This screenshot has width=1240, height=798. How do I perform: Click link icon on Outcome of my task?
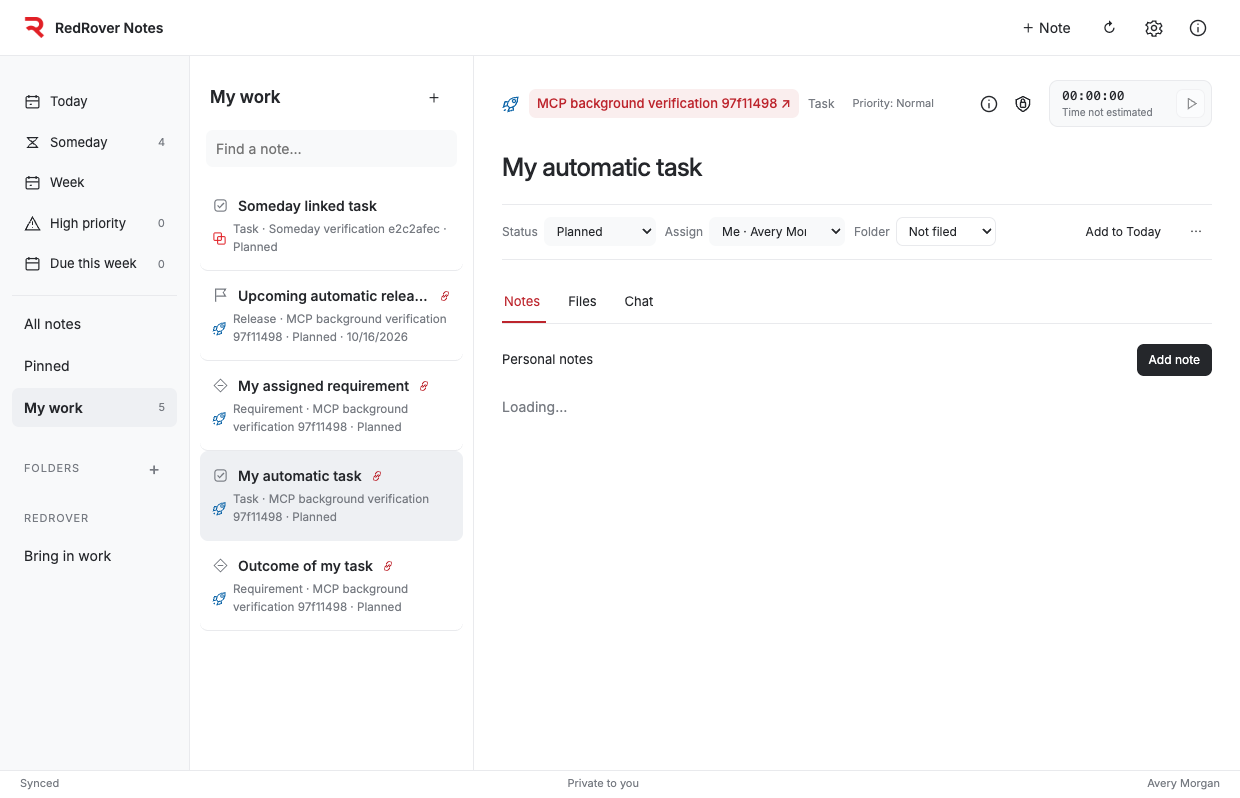pos(388,566)
